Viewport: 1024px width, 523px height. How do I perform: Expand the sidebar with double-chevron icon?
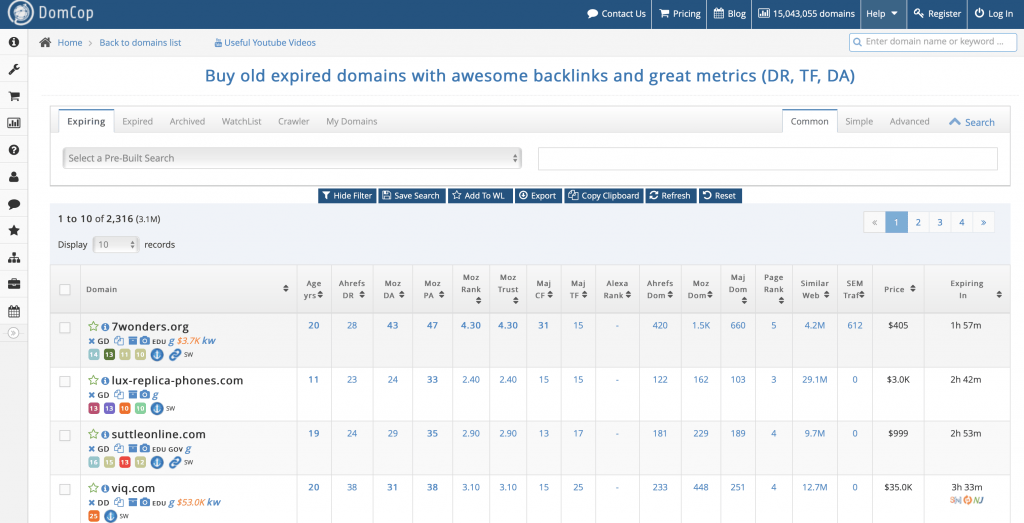point(14,333)
